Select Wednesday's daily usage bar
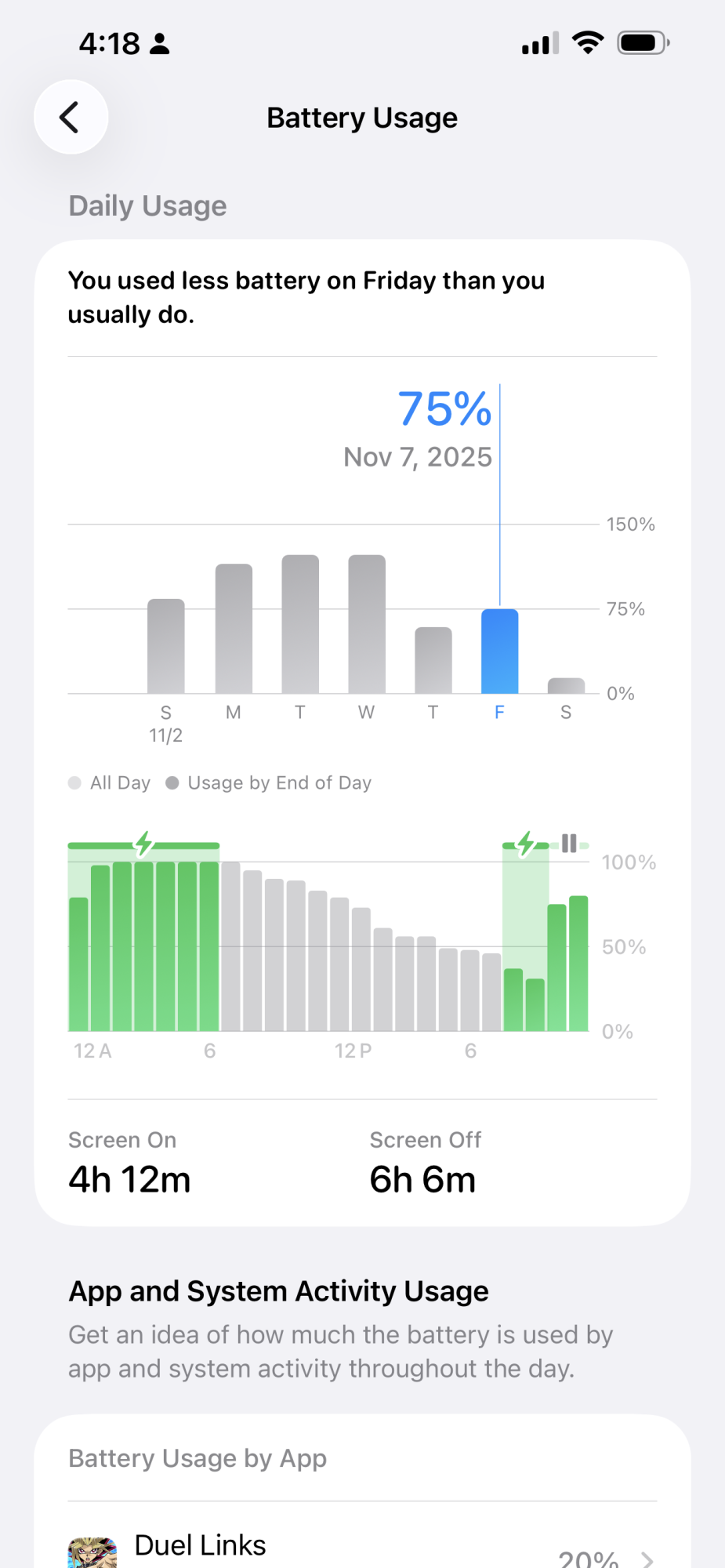This screenshot has width=725, height=1568. click(x=367, y=624)
